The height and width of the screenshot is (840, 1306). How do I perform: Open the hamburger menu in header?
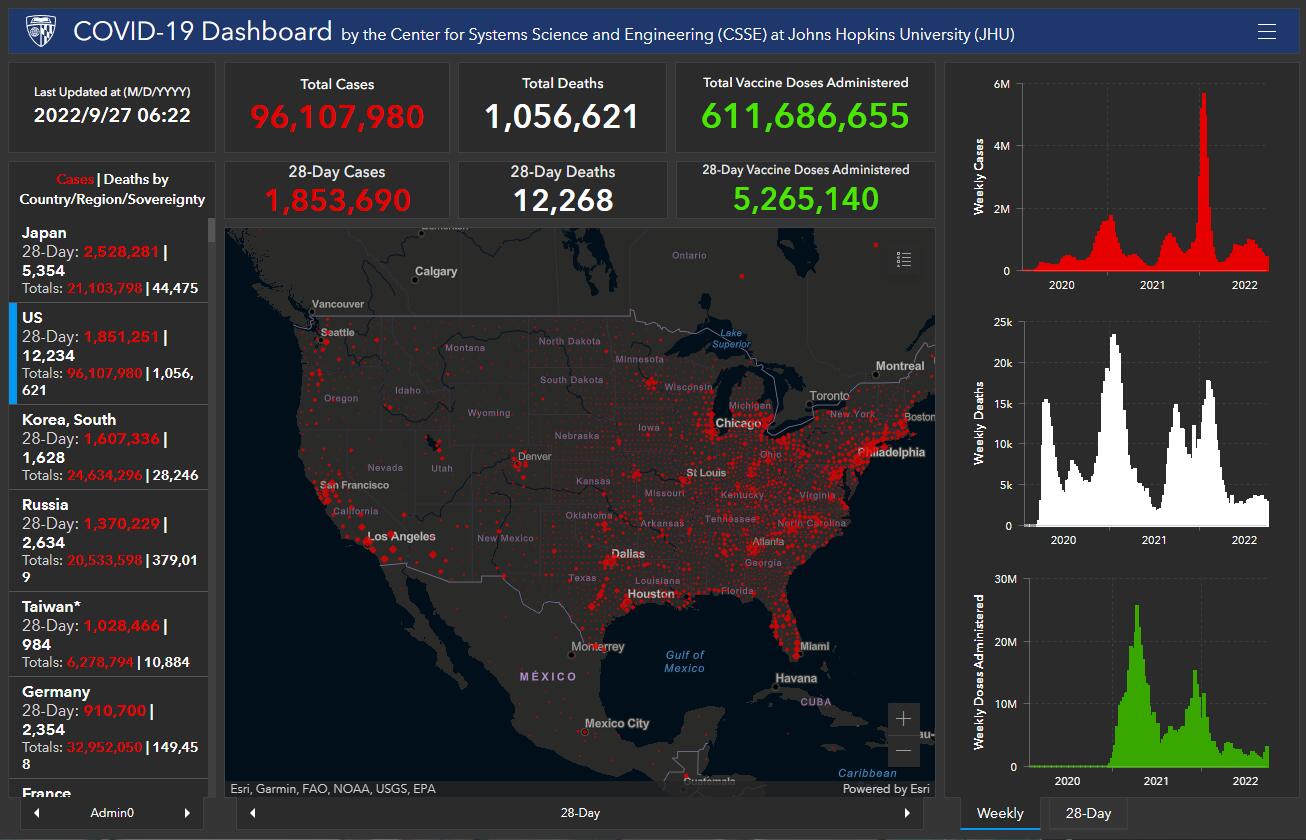[1267, 32]
